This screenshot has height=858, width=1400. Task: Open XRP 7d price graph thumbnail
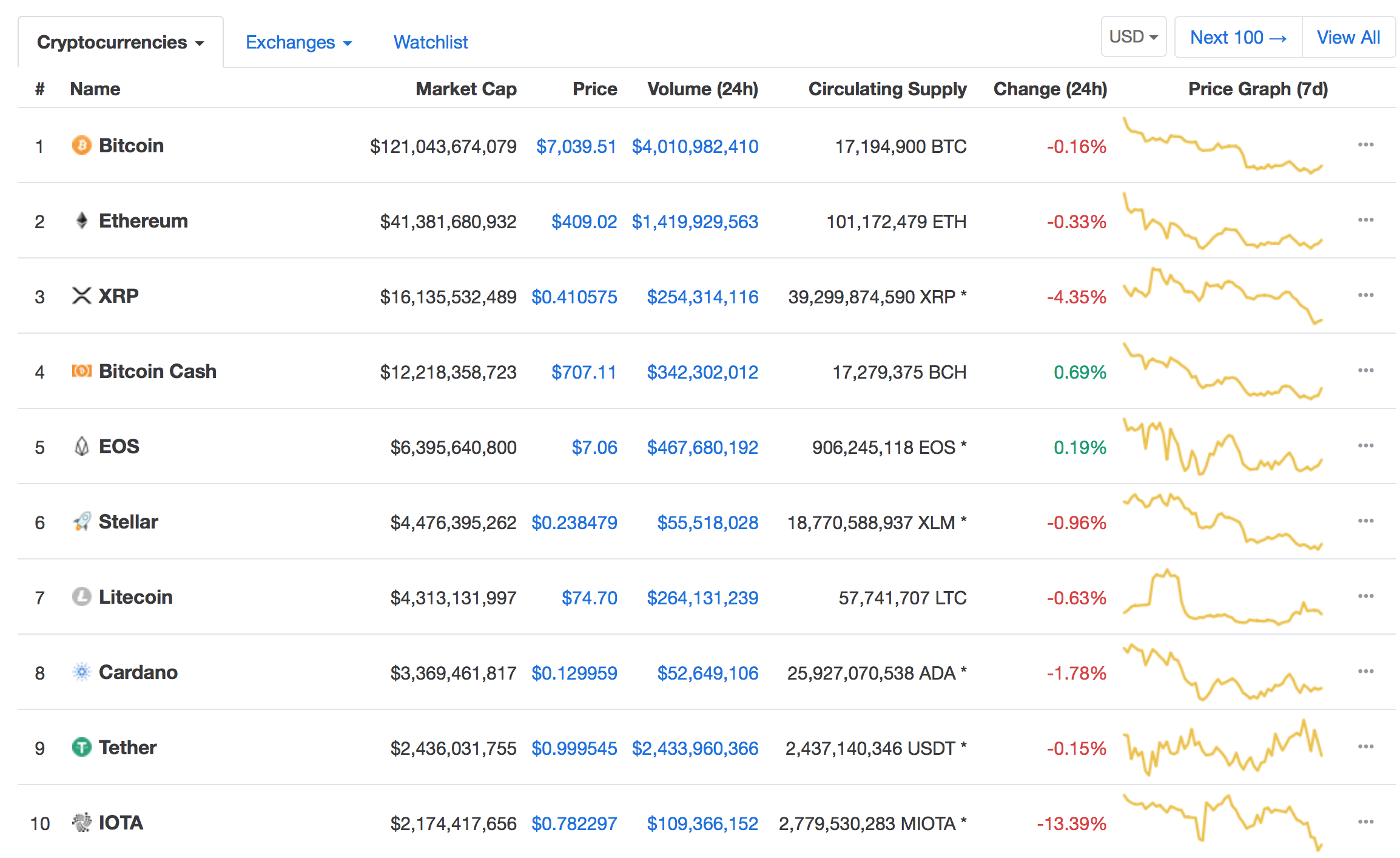click(1222, 296)
